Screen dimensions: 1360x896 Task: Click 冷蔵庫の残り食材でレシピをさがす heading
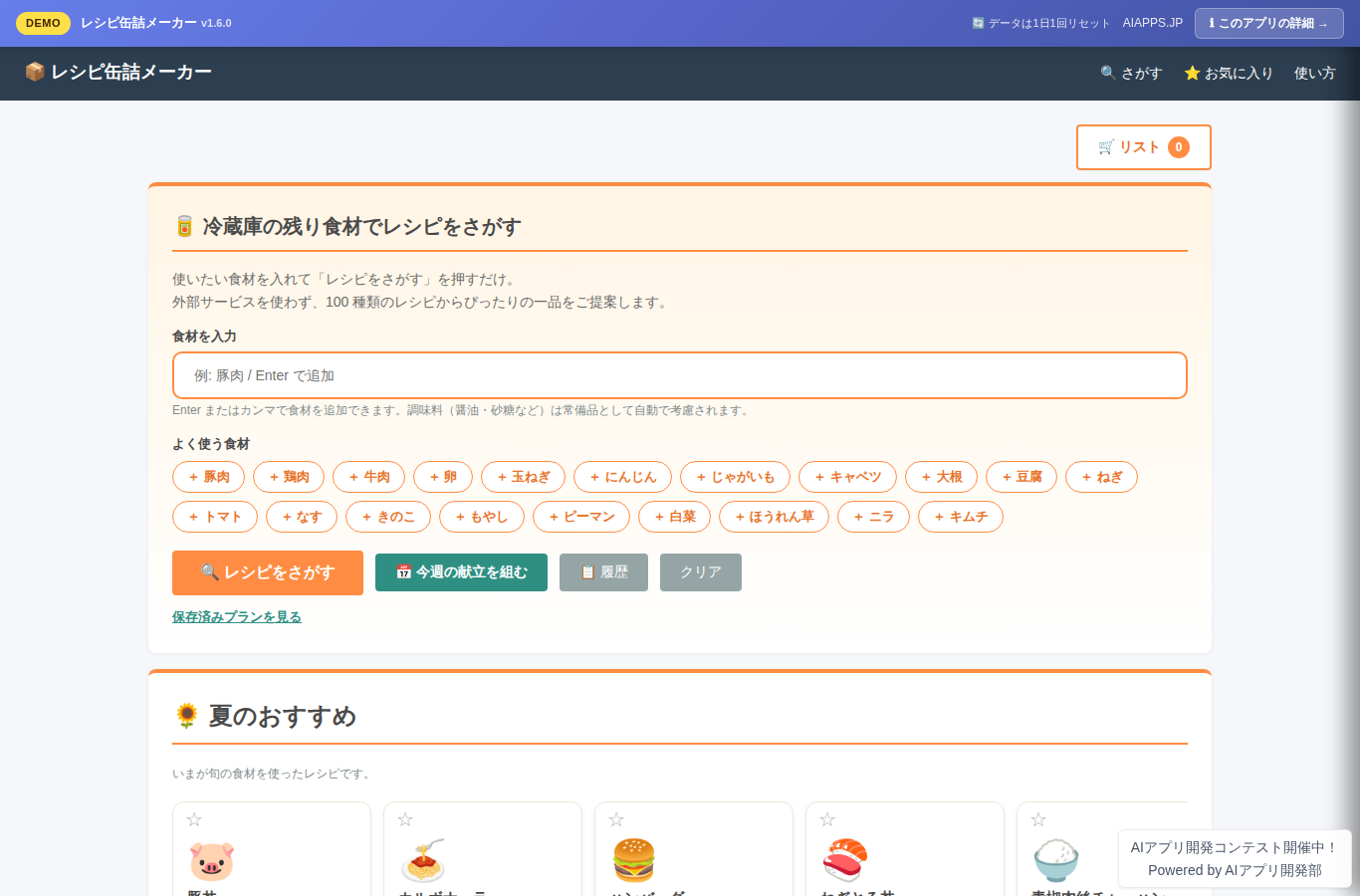point(346,226)
